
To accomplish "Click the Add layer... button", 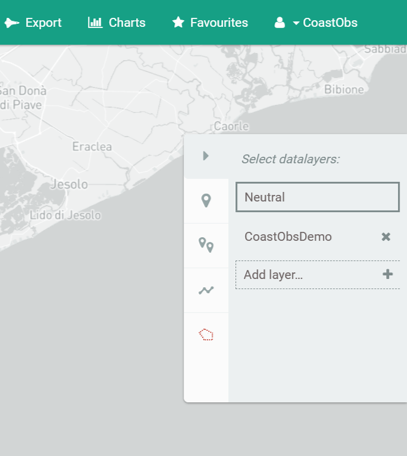I will [317, 275].
